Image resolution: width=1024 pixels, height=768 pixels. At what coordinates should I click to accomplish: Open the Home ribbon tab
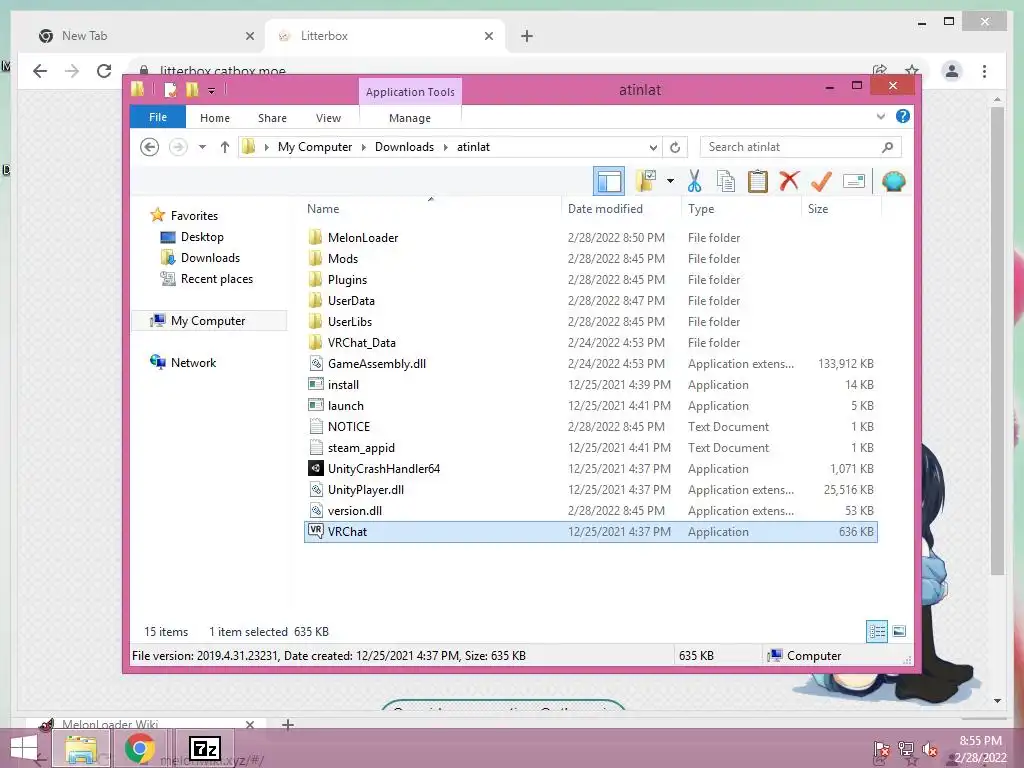pyautogui.click(x=215, y=118)
